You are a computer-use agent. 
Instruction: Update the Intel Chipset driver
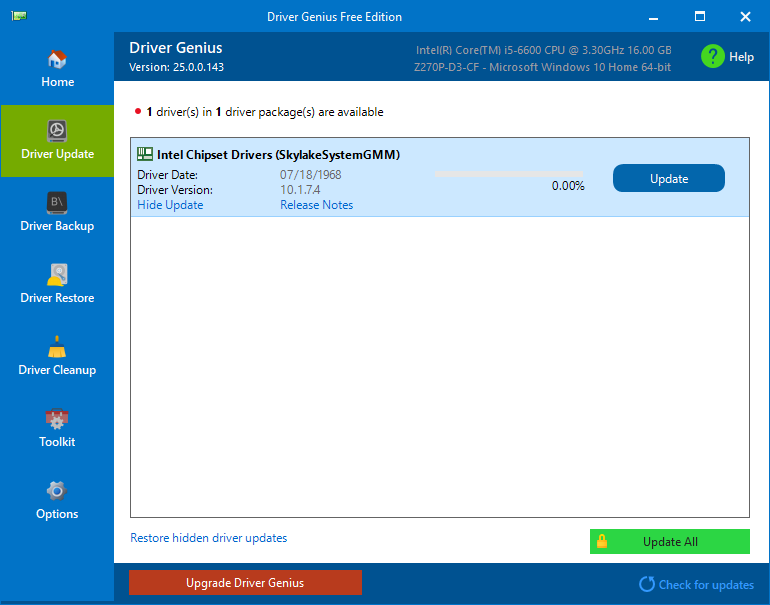[x=668, y=178]
